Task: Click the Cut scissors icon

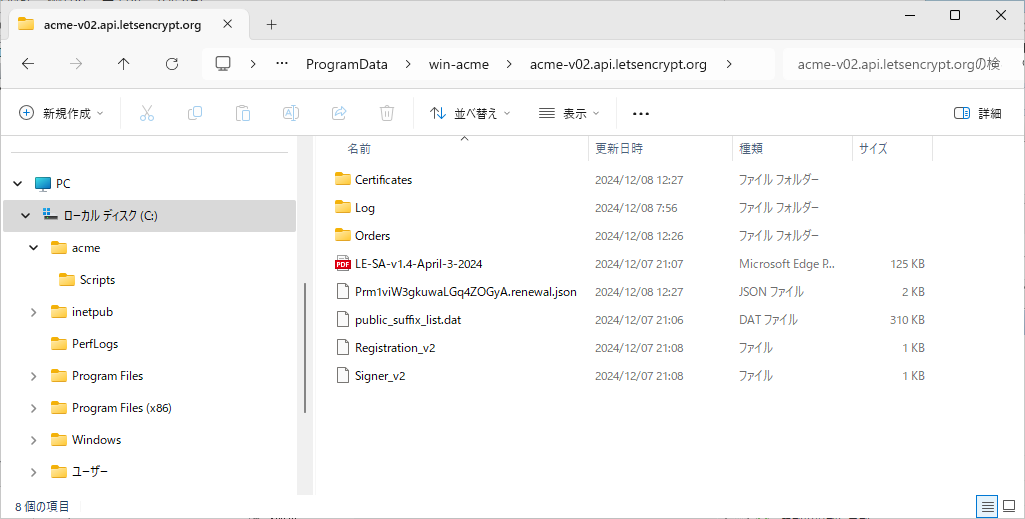Action: [146, 113]
